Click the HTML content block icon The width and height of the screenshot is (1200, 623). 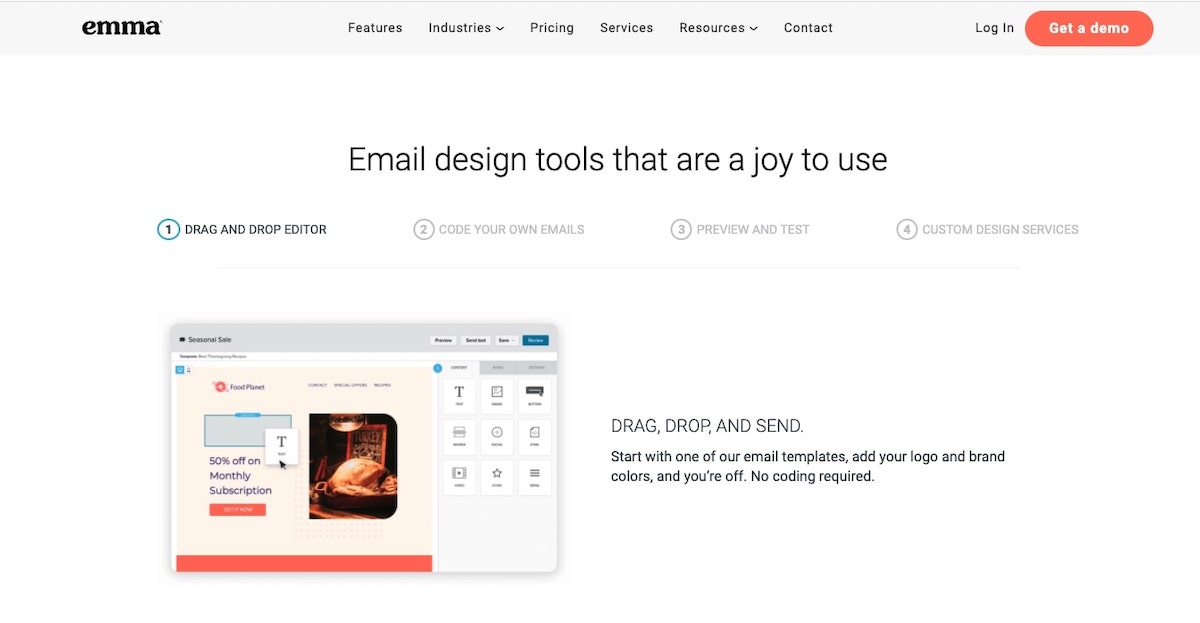[x=534, y=435]
